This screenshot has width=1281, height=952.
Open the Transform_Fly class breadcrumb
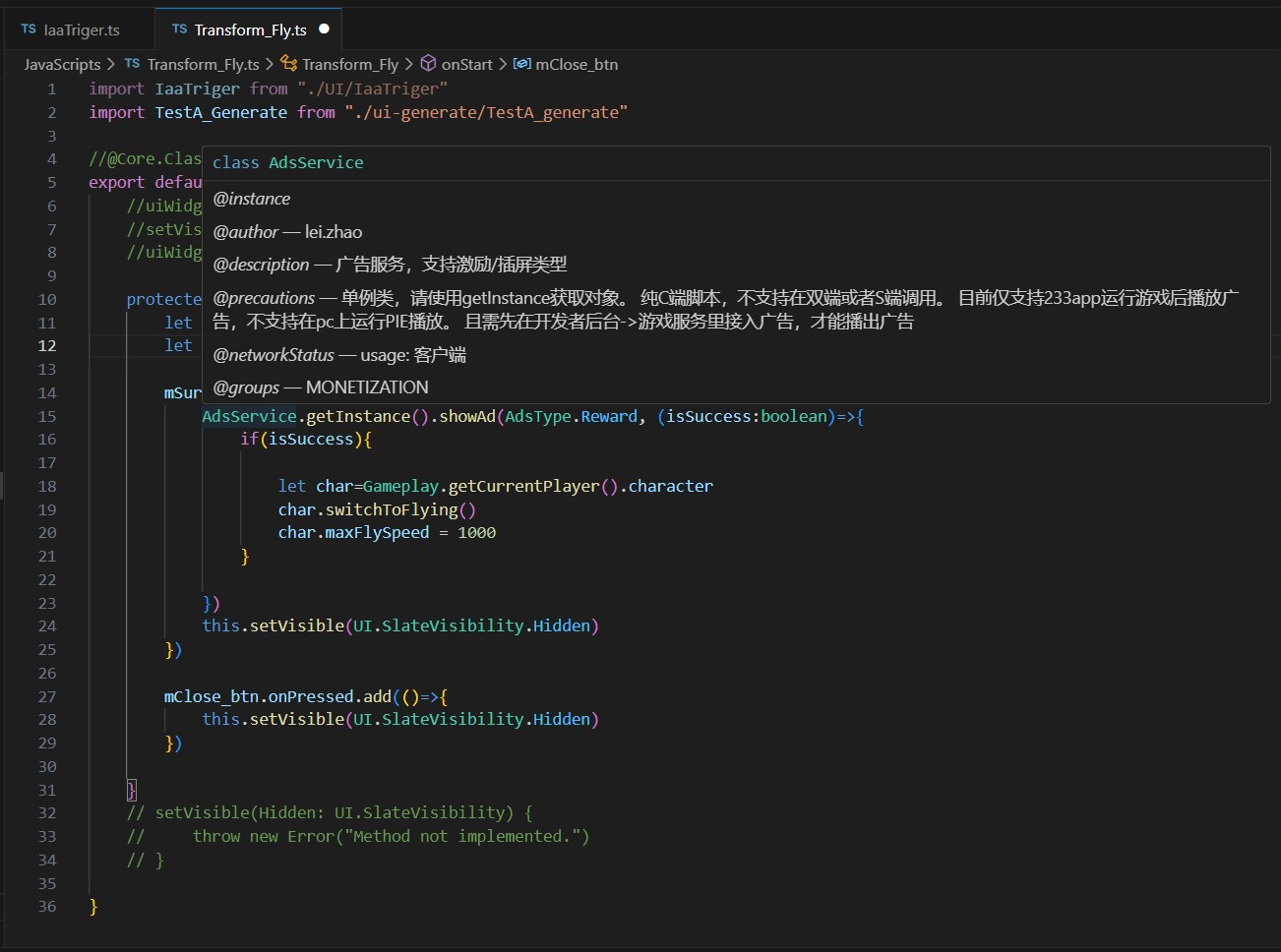pos(350,64)
